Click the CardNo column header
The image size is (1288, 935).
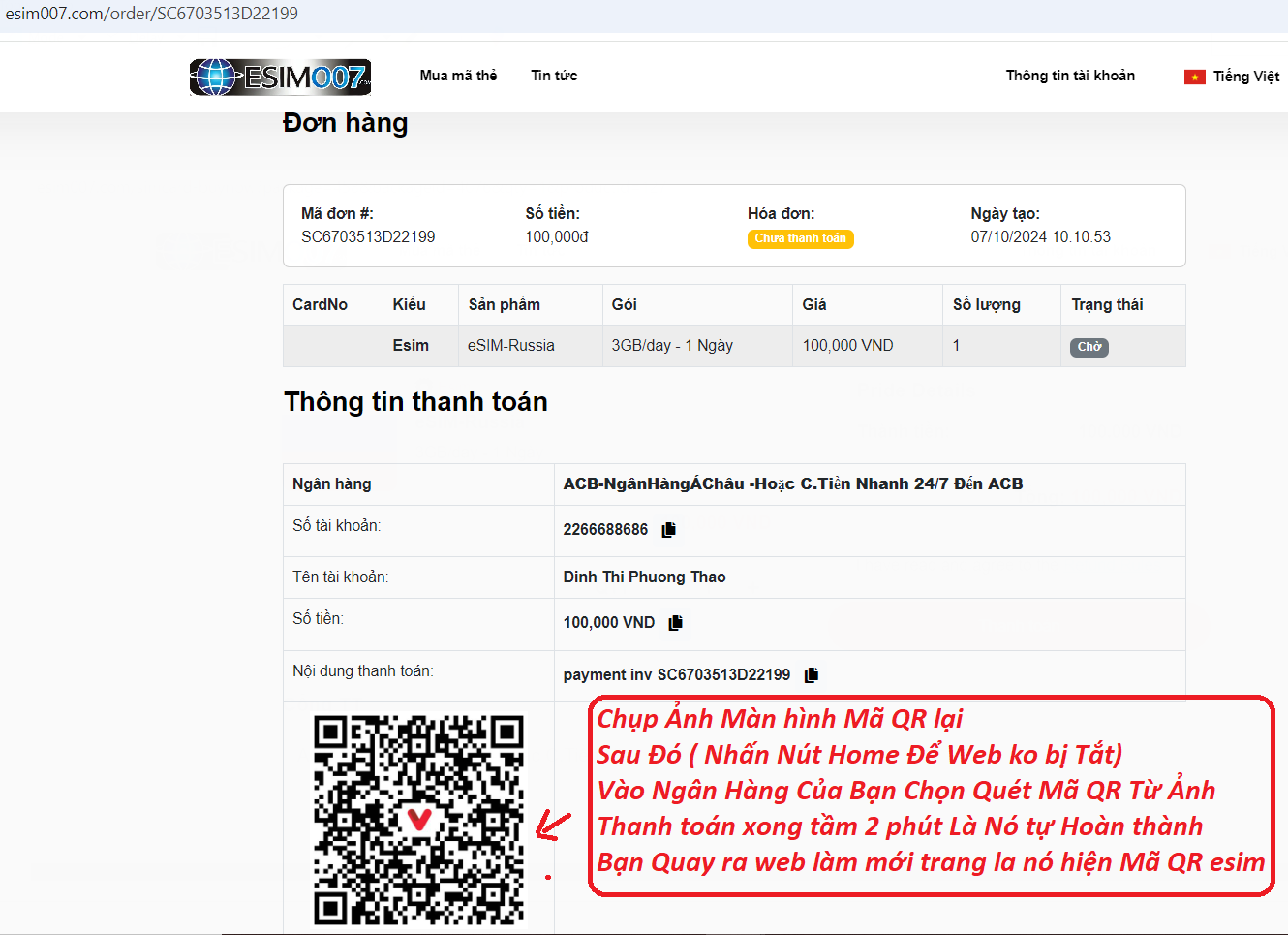click(x=333, y=305)
